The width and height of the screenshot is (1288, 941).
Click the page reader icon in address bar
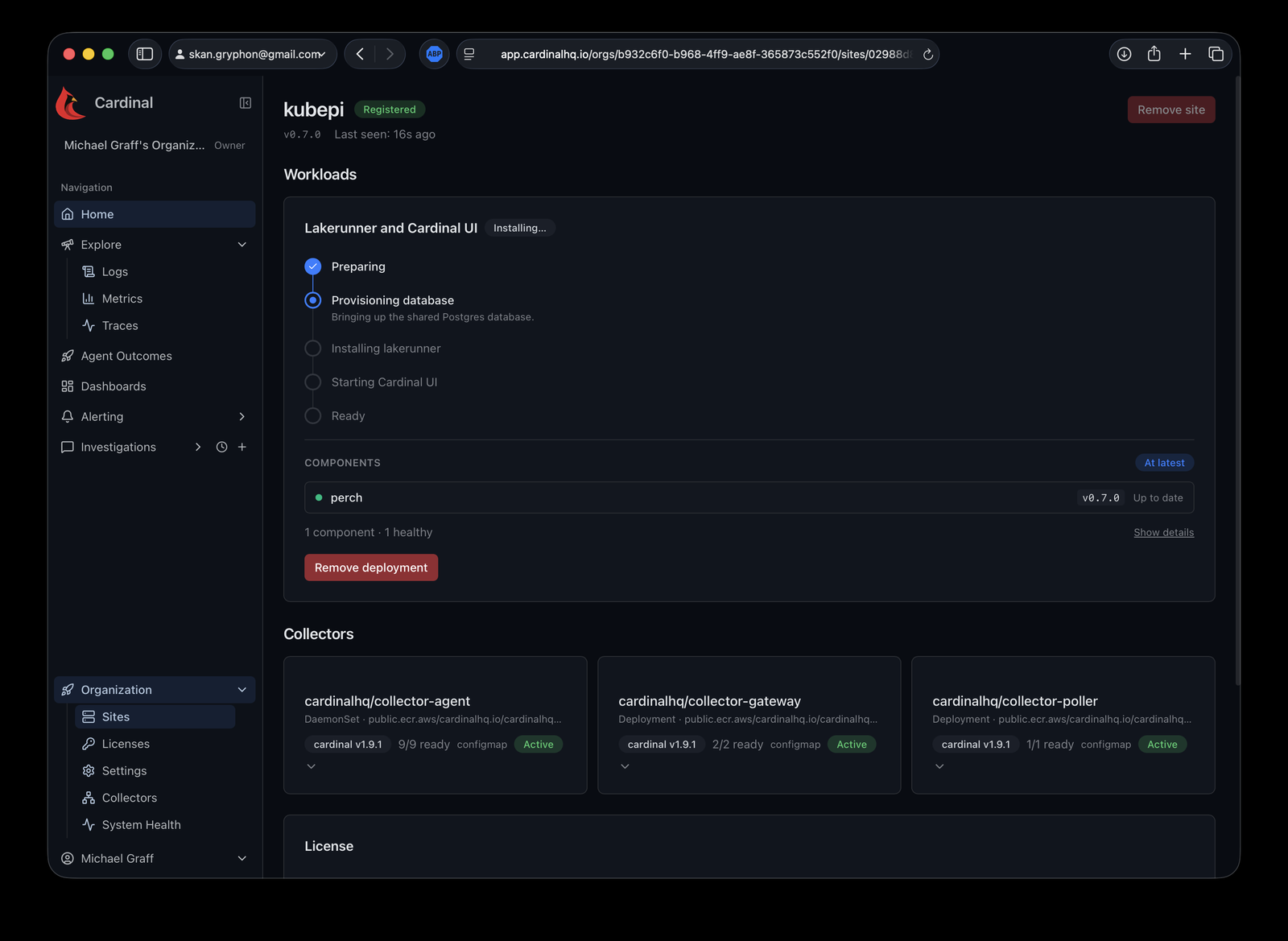pyautogui.click(x=469, y=54)
